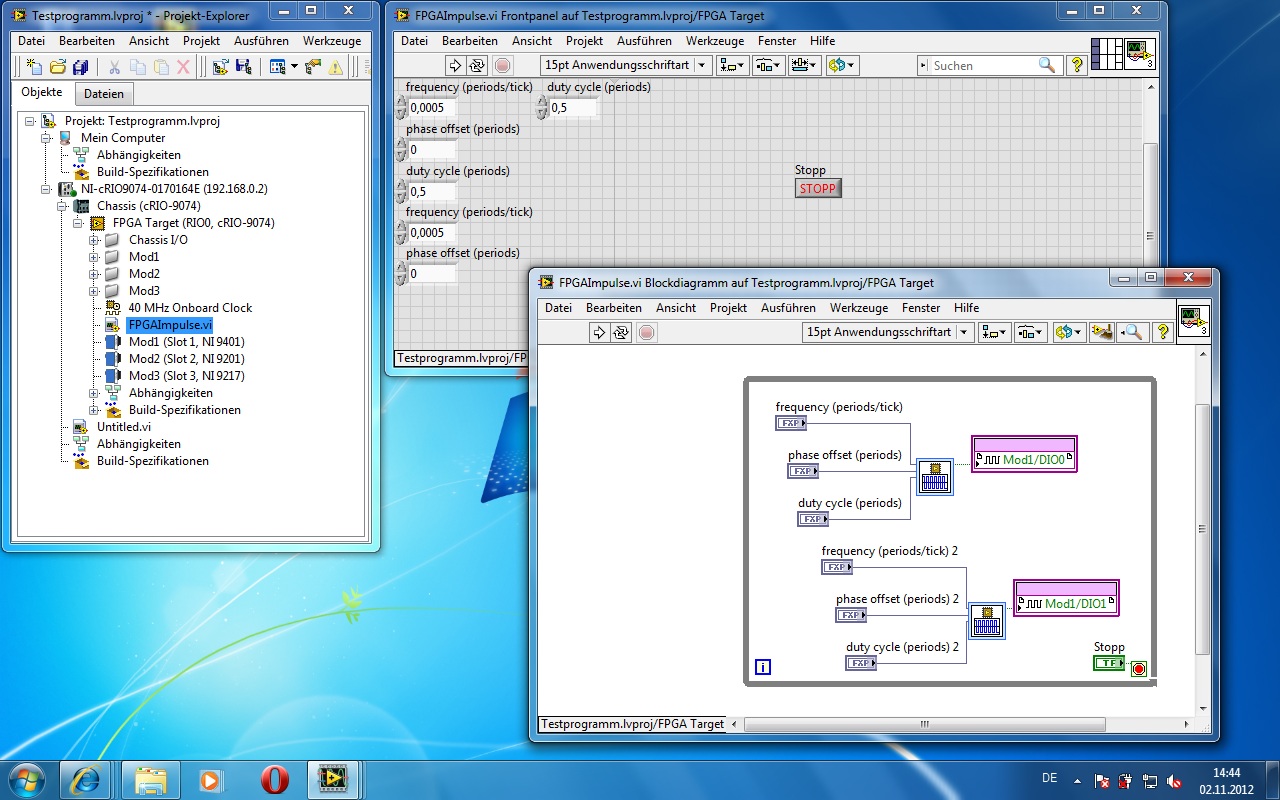
Task: Click Run Continuously in the block diagram toolbar
Action: pos(621,332)
